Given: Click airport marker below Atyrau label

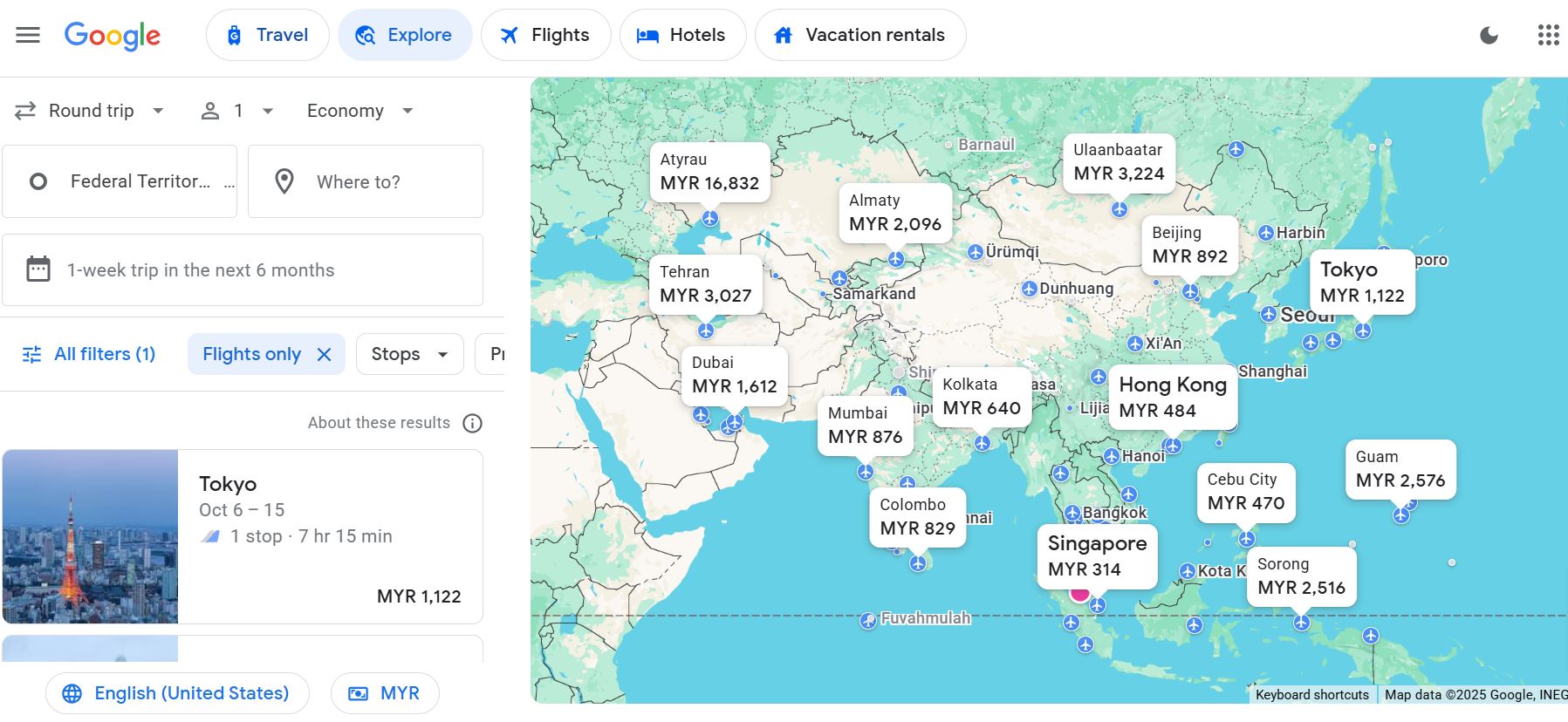Looking at the screenshot, I should point(710,218).
